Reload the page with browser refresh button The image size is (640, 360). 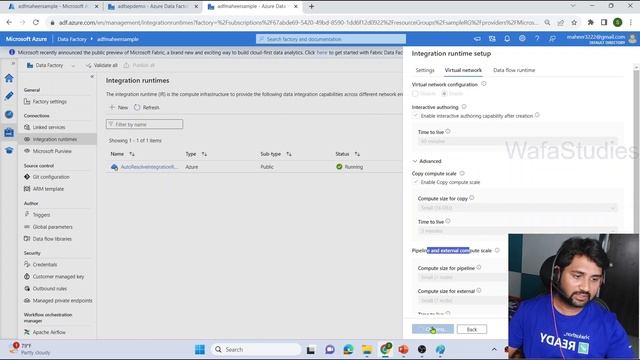[36, 22]
